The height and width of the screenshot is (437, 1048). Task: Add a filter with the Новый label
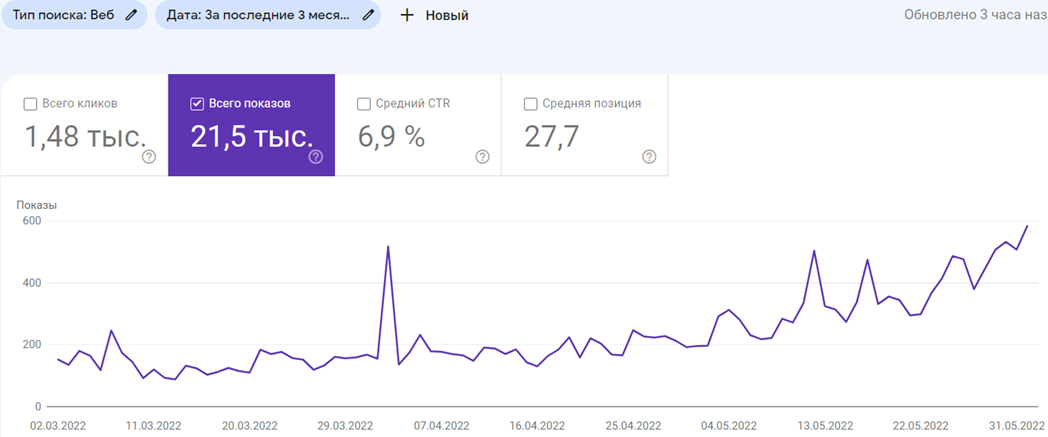447,15
